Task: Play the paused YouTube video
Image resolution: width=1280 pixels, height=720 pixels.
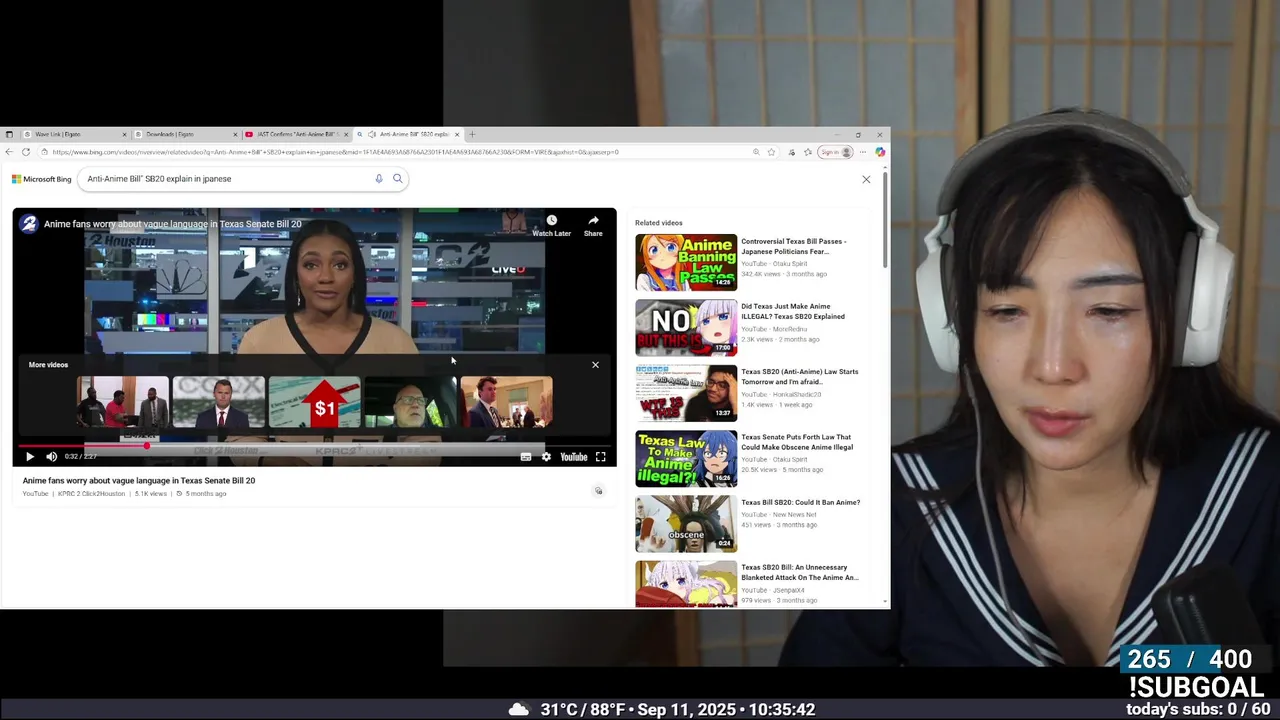Action: tap(29, 457)
